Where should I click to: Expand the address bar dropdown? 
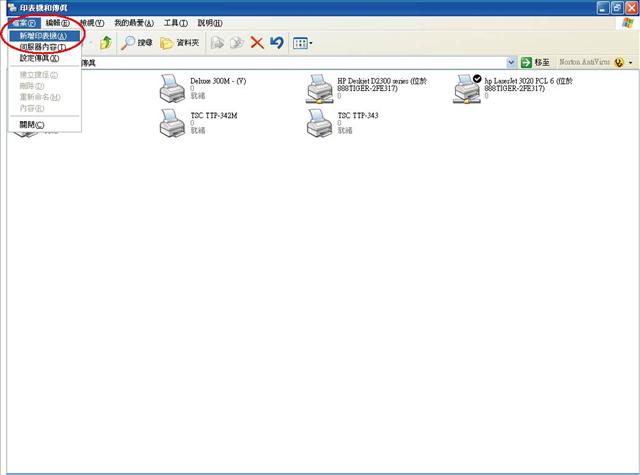click(x=511, y=62)
